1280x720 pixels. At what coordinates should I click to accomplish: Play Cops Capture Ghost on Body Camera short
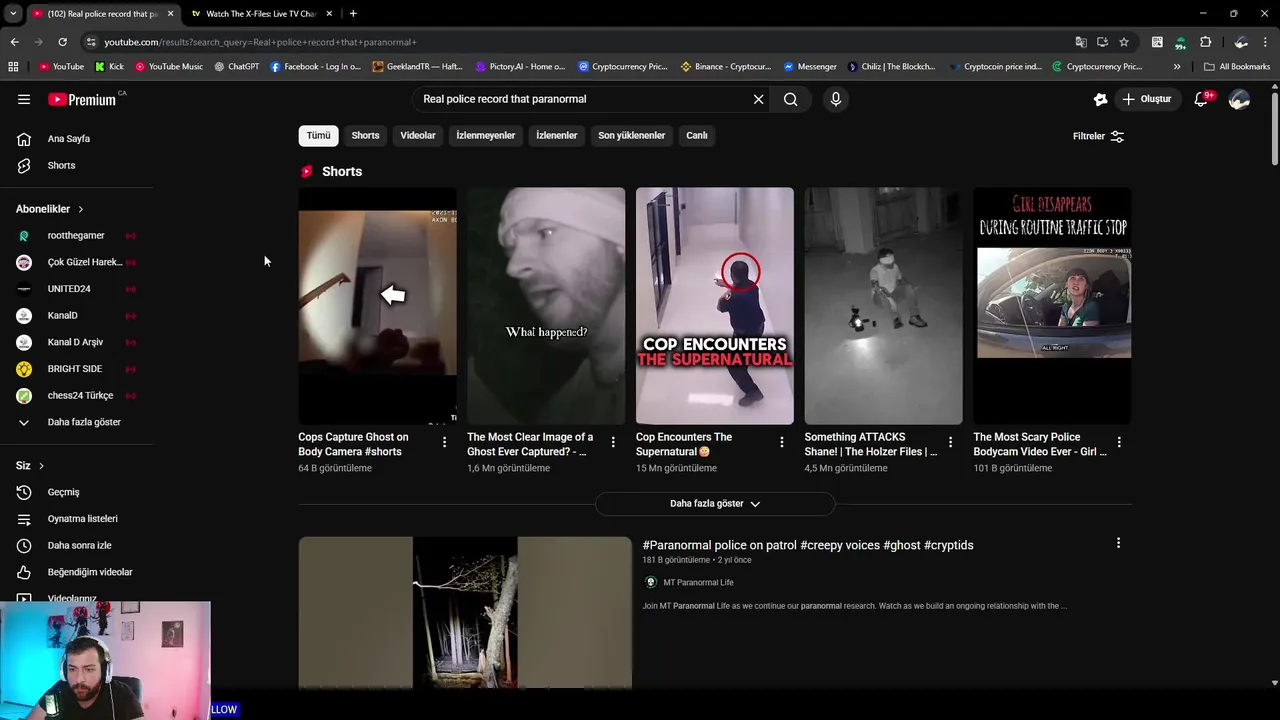click(377, 306)
